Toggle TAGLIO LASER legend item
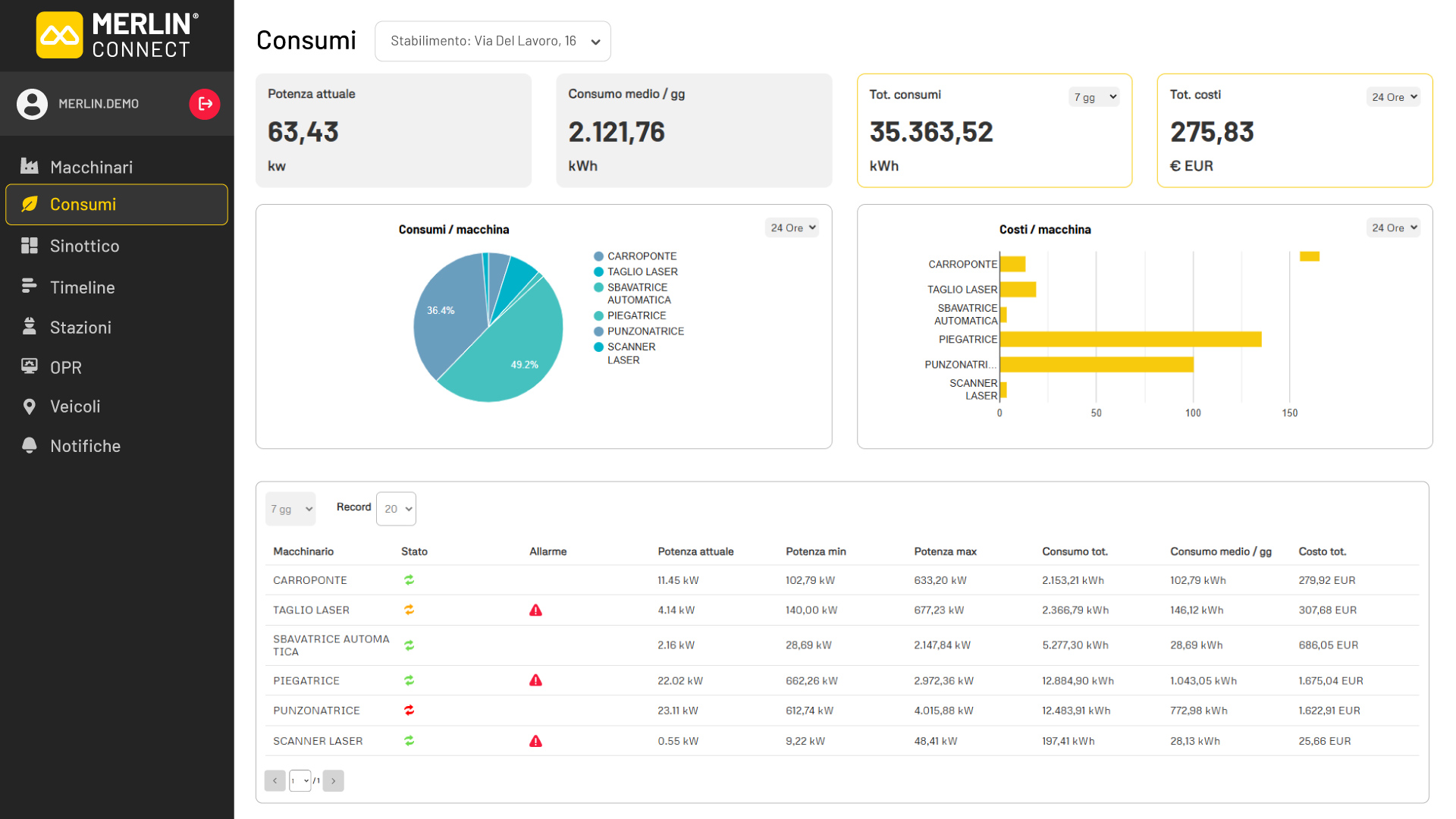1456x819 pixels. (635, 271)
